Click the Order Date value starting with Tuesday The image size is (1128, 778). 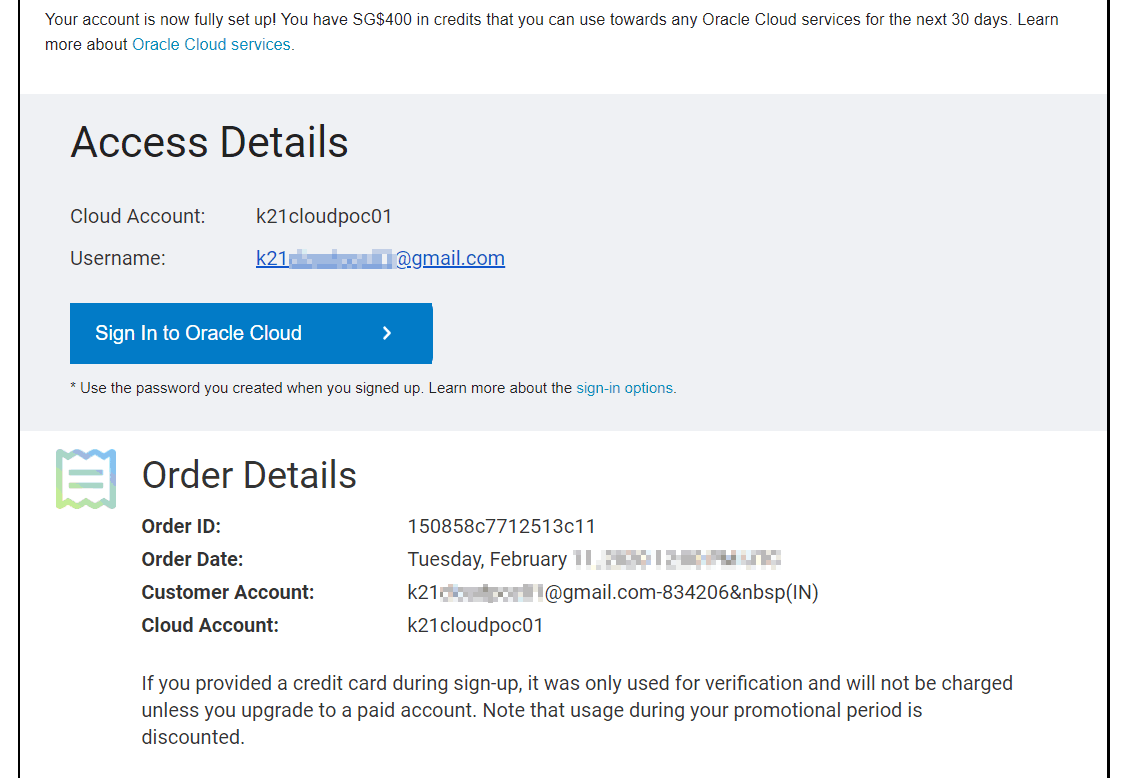click(x=593, y=560)
